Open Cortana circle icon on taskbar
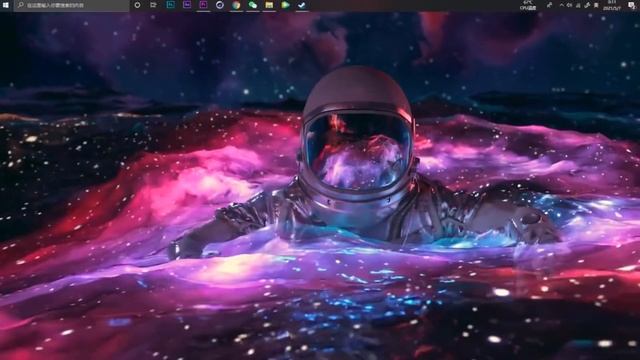The height and width of the screenshot is (360, 640). point(138,5)
